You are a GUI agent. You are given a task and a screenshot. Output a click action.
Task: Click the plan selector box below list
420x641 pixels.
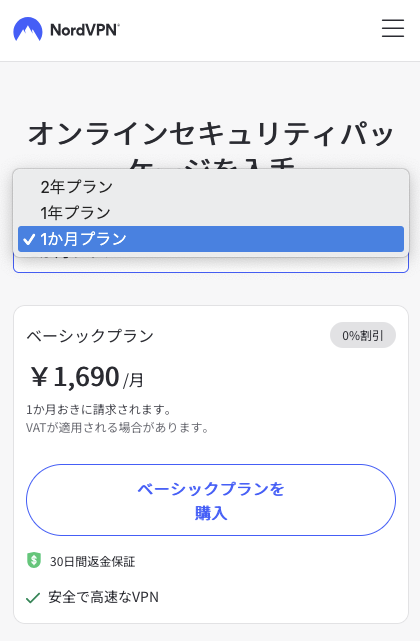click(211, 264)
